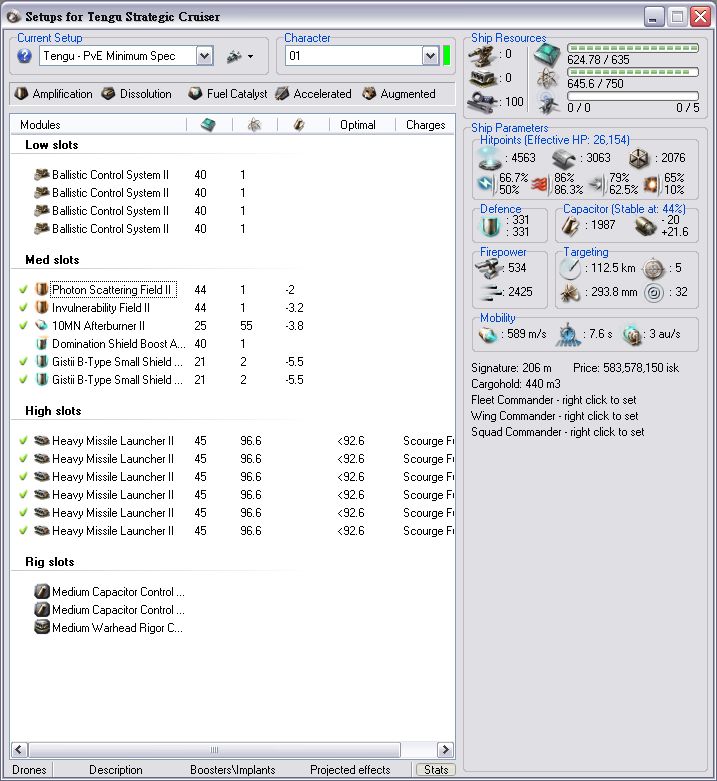Viewport: 717px width, 781px height.
Task: Click the align time icon showing 7.6 s
Action: click(568, 334)
